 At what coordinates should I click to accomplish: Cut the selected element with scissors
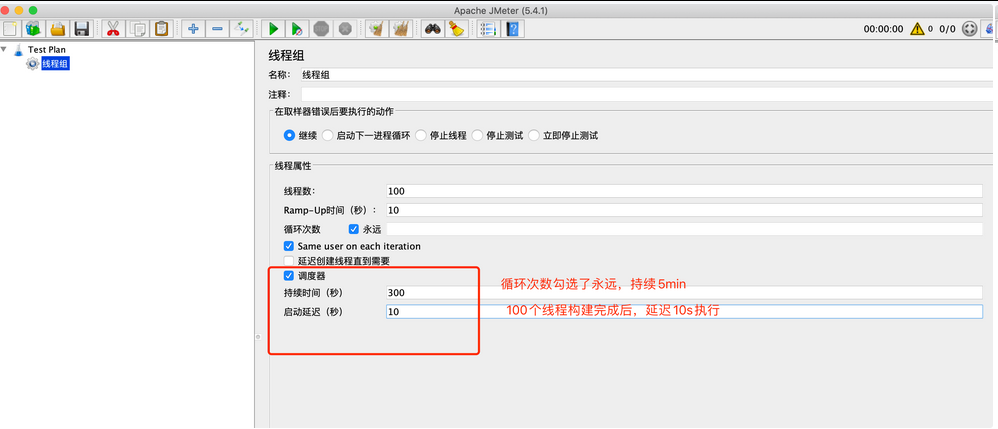[113, 29]
